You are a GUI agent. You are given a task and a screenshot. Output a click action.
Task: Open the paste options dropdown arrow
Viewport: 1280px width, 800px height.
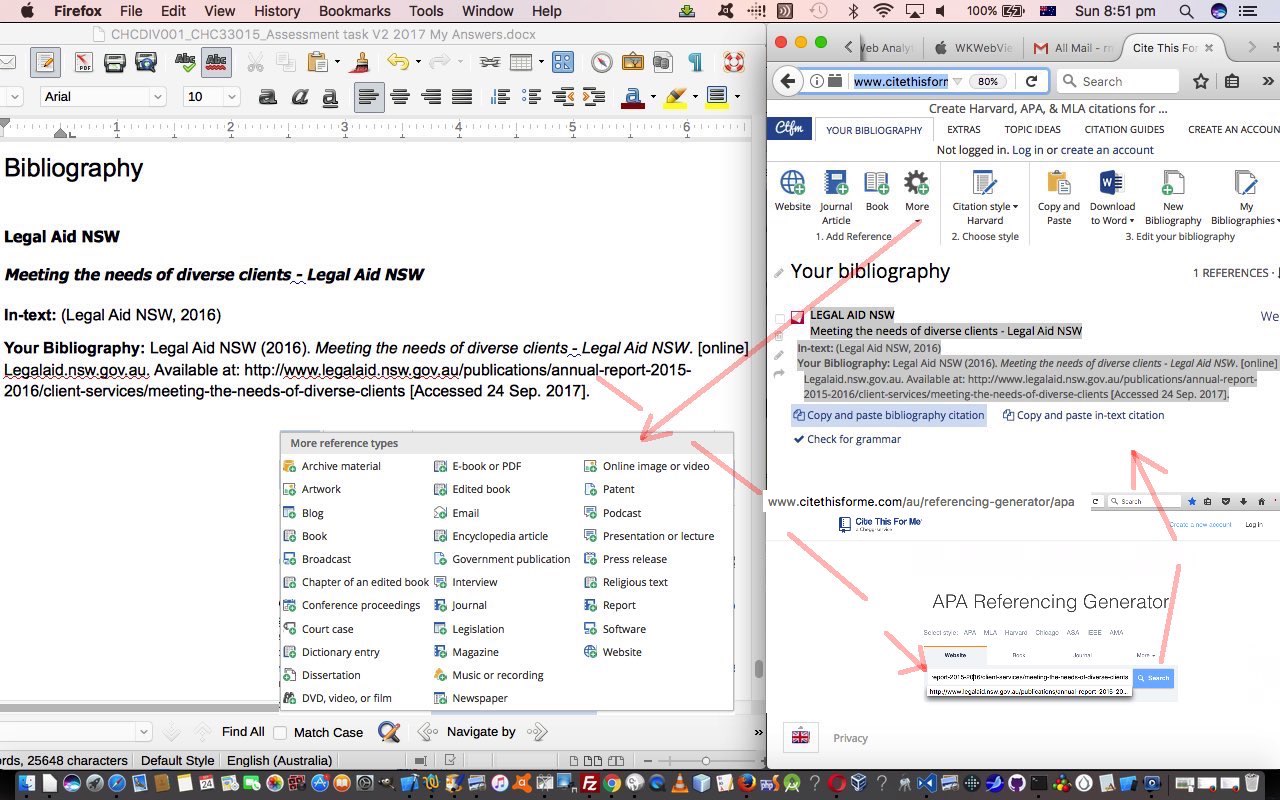337,62
